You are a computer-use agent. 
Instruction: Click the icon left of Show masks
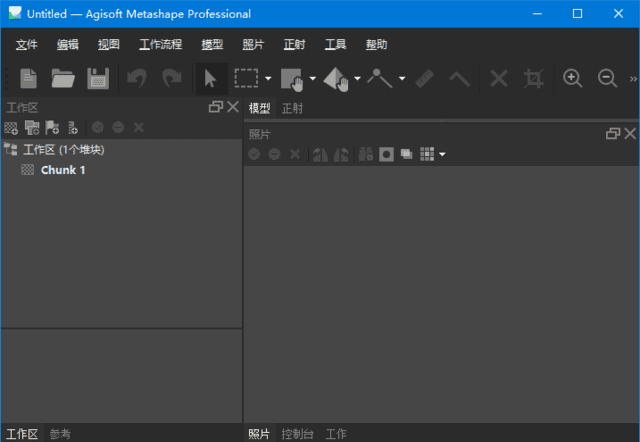tap(366, 154)
